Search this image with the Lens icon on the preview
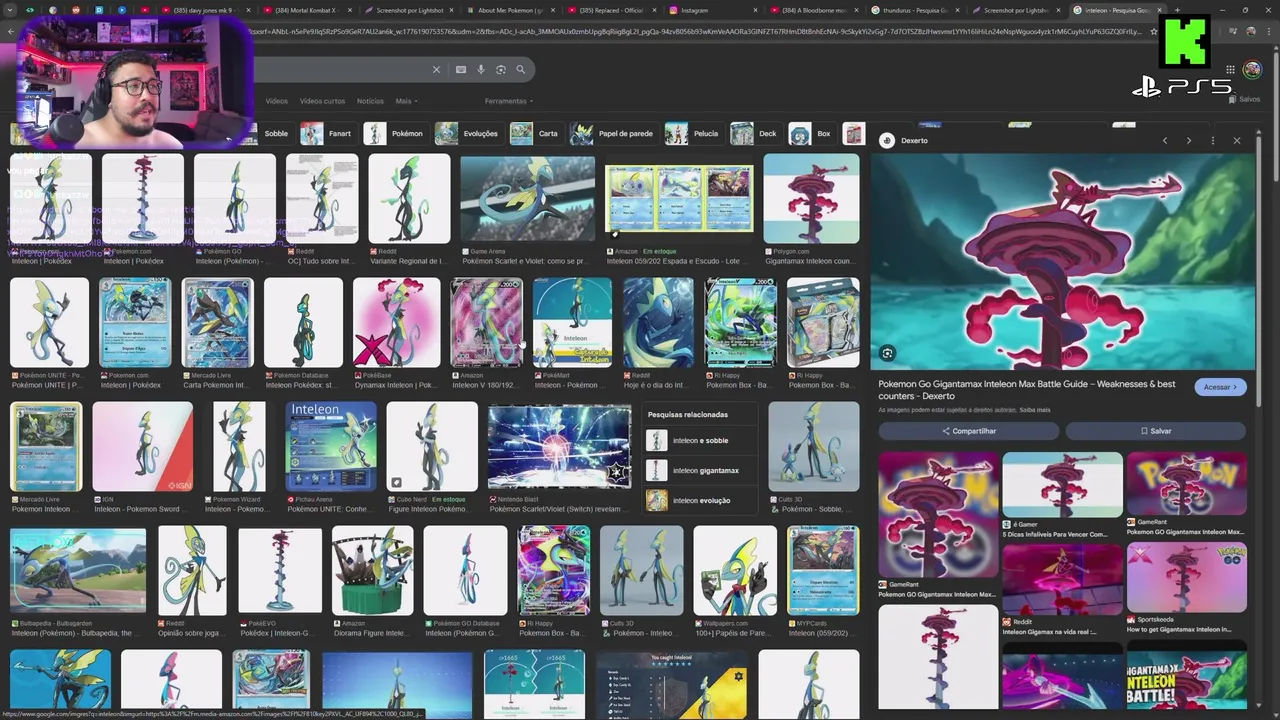 click(x=887, y=353)
